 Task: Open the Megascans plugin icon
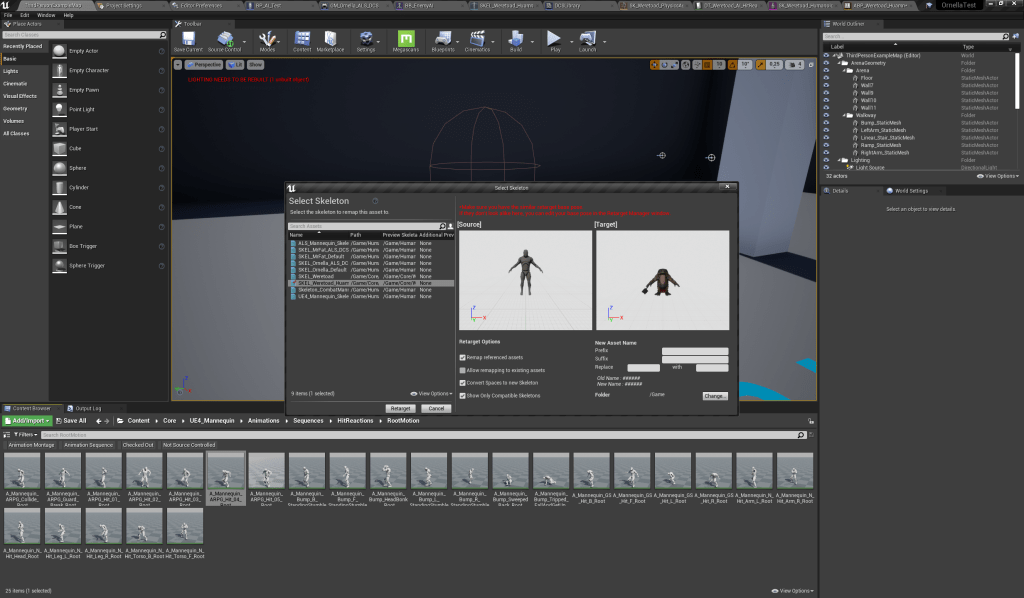pos(406,40)
